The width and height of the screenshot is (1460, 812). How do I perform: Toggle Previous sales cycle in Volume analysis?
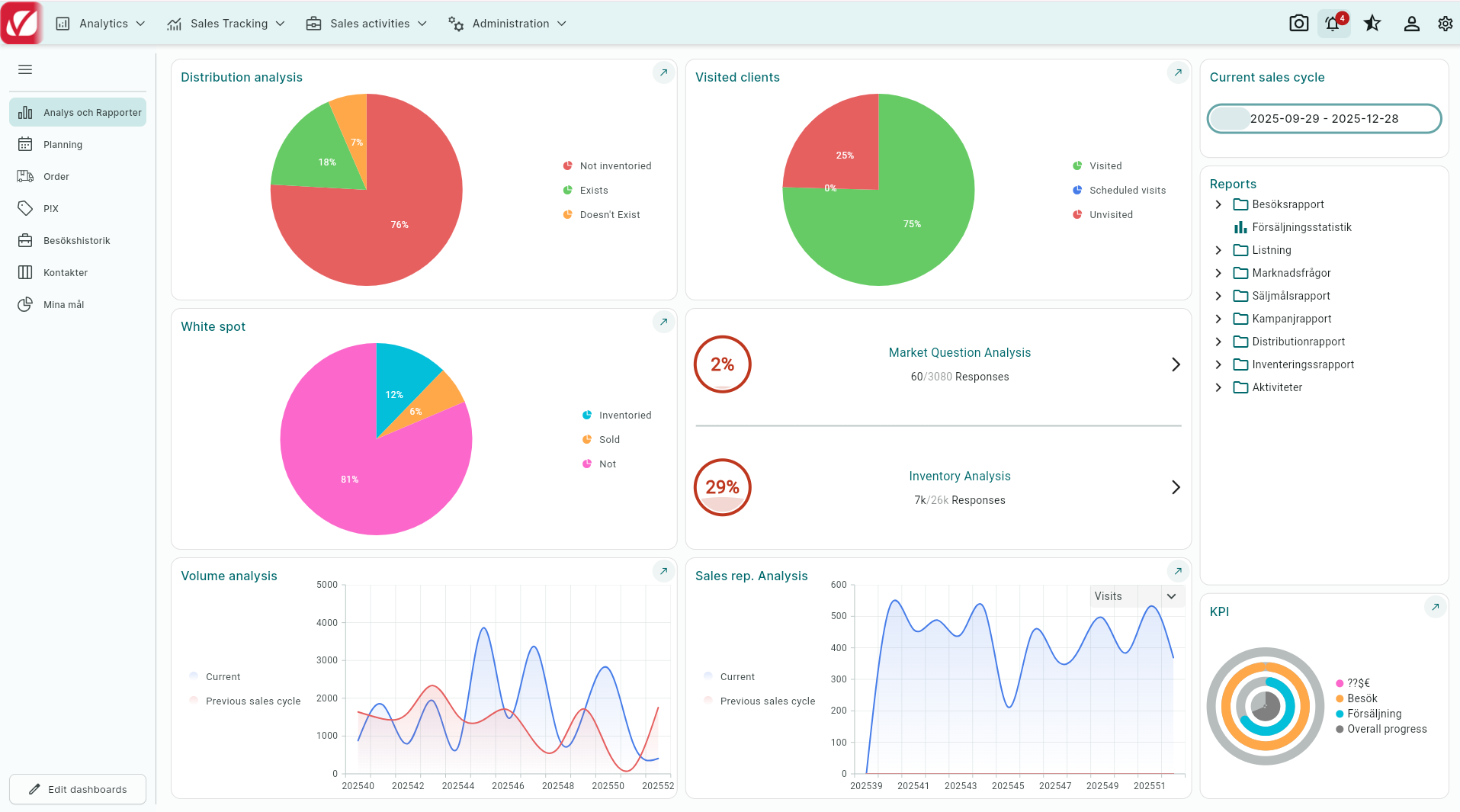(x=245, y=701)
